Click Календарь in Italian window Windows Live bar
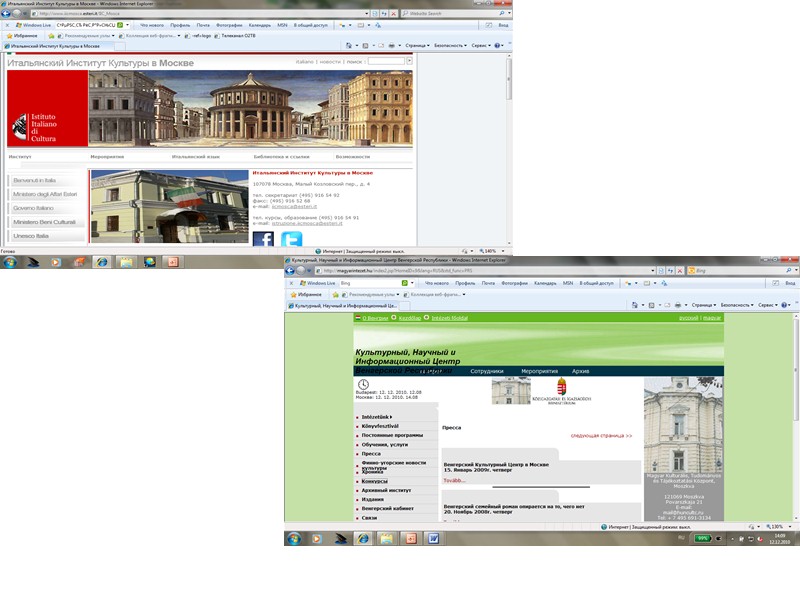 (x=260, y=25)
